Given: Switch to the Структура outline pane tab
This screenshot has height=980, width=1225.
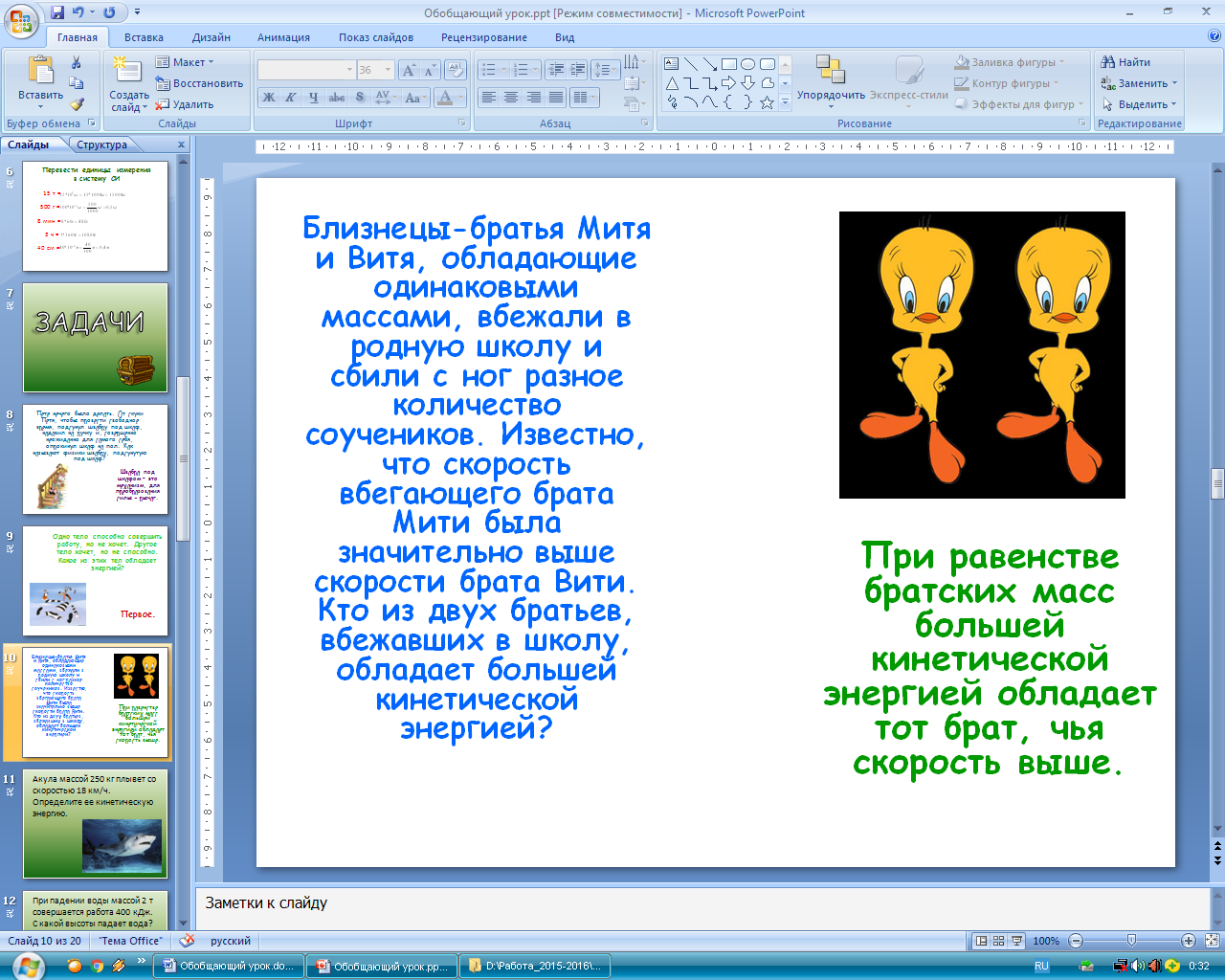Looking at the screenshot, I should click(101, 145).
